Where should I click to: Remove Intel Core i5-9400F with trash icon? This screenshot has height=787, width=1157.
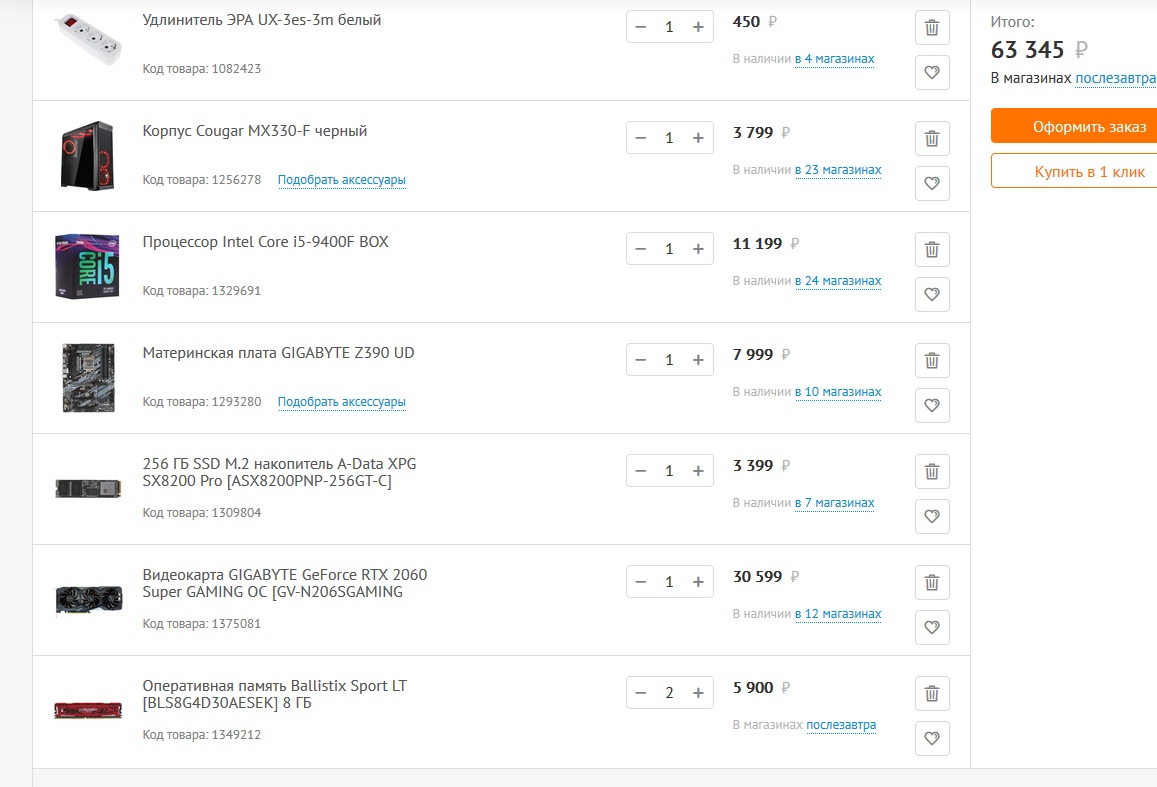click(x=932, y=250)
